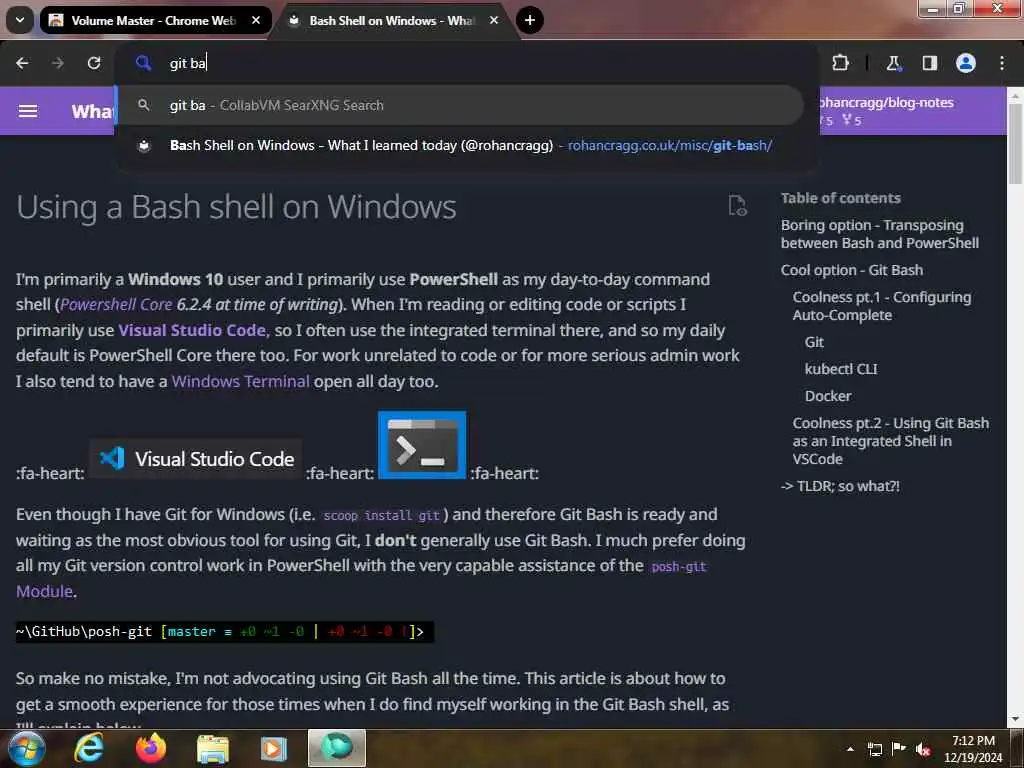Click the address bar containing 'git ba'
1024x768 pixels.
(467, 63)
